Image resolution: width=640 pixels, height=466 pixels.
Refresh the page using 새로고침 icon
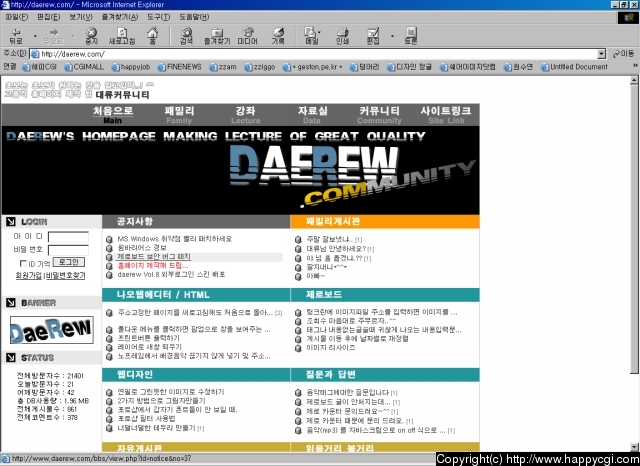coord(122,36)
